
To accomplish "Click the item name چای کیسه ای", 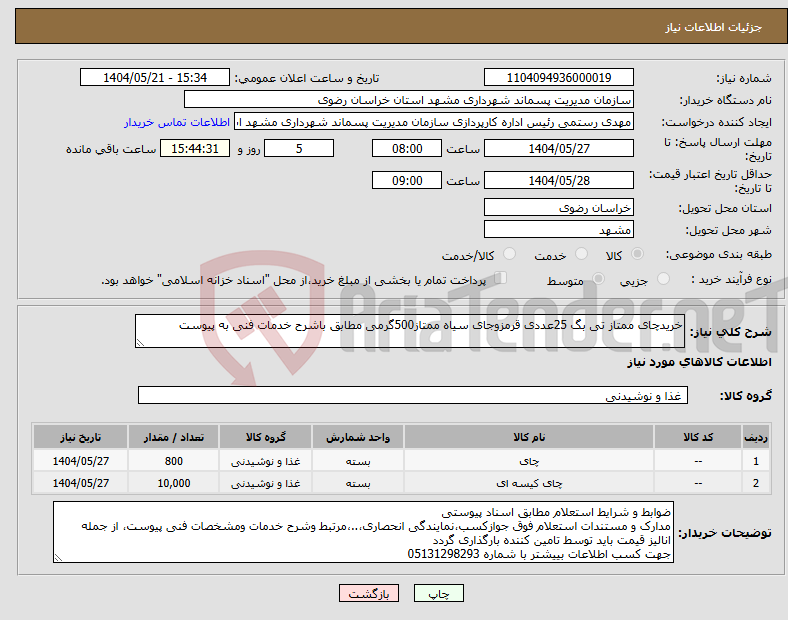I will (x=529, y=483).
